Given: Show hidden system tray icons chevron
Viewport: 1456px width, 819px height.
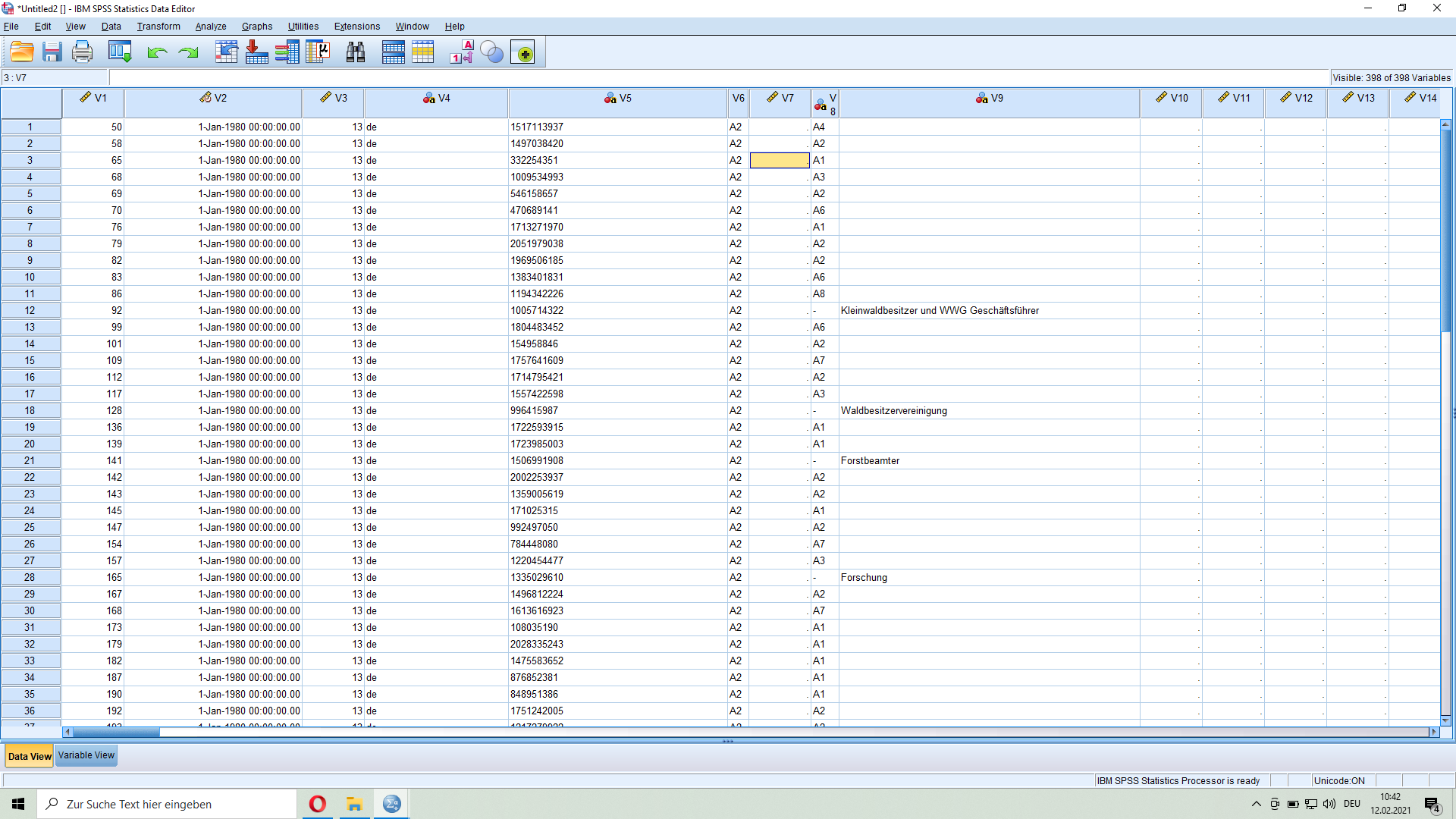Looking at the screenshot, I should [1256, 804].
